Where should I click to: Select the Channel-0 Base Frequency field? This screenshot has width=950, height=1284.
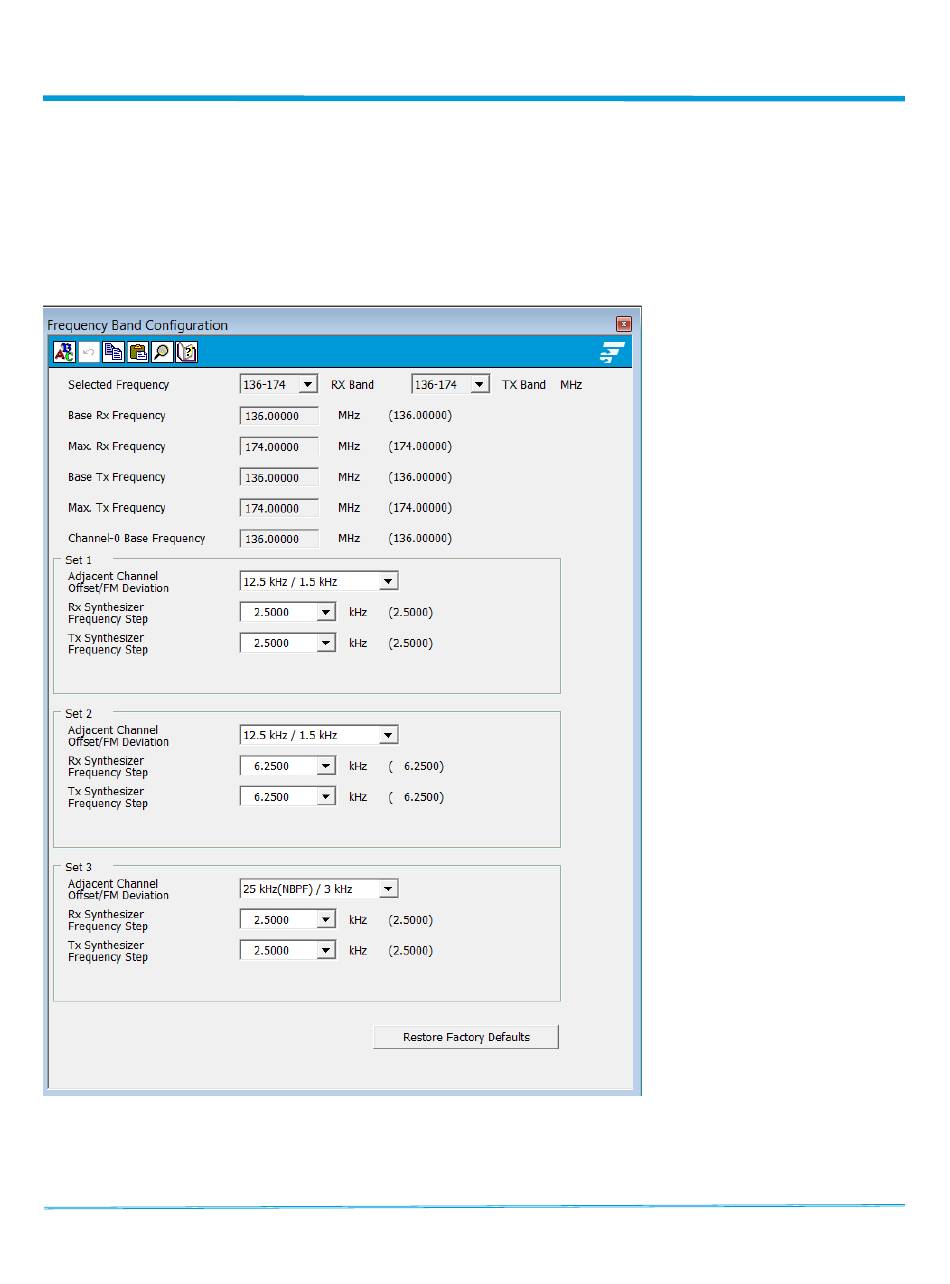coord(279,539)
